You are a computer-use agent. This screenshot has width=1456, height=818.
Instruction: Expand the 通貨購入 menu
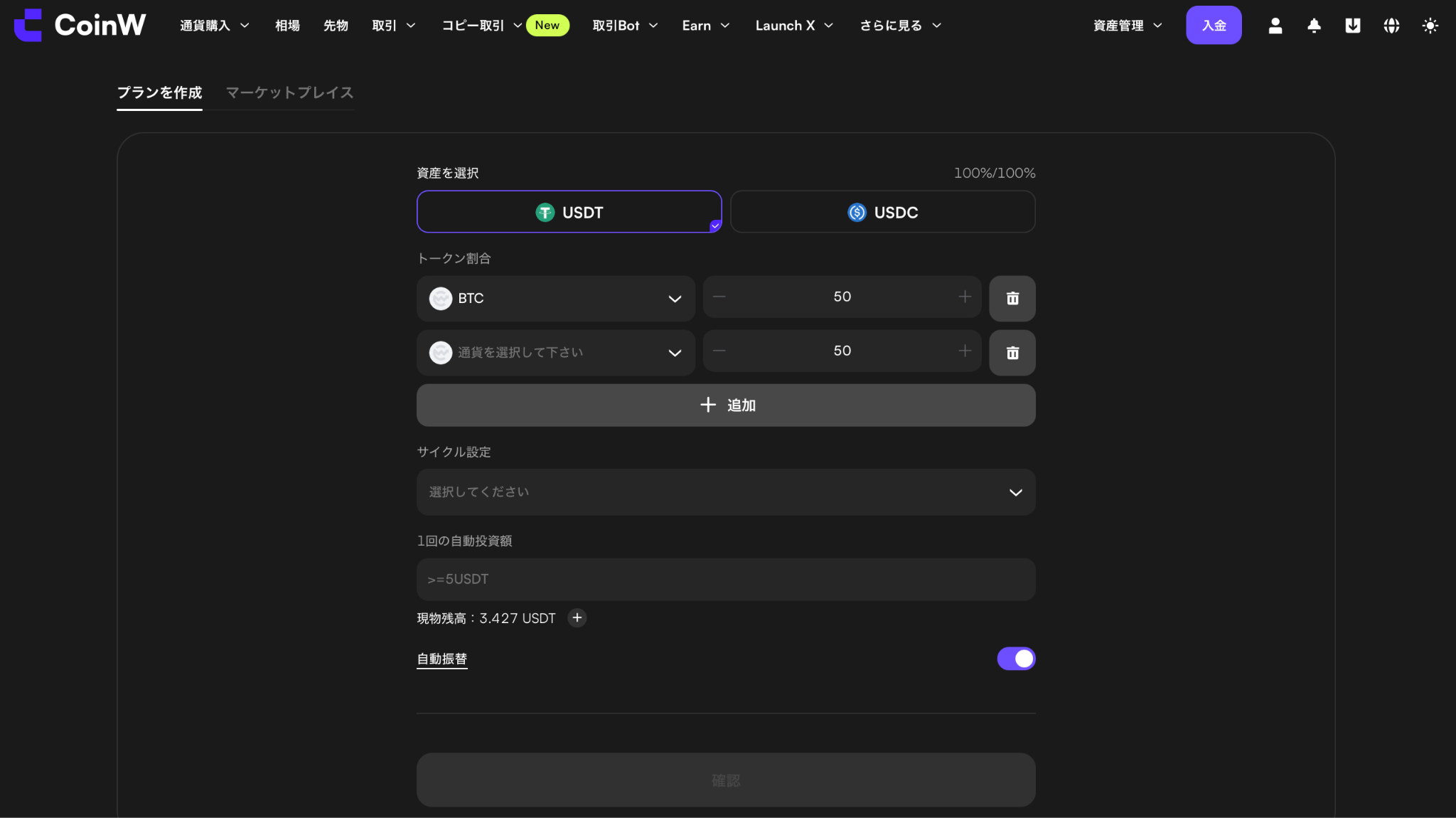click(214, 26)
